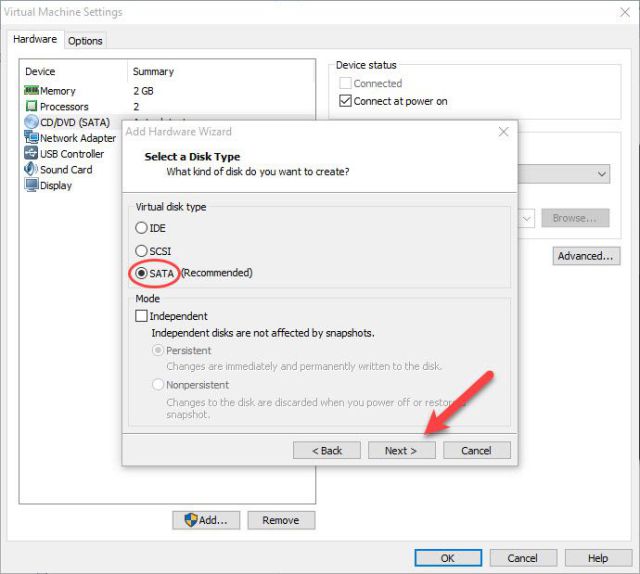This screenshot has height=574, width=640.
Task: Switch to the Options tab
Action: (x=85, y=41)
